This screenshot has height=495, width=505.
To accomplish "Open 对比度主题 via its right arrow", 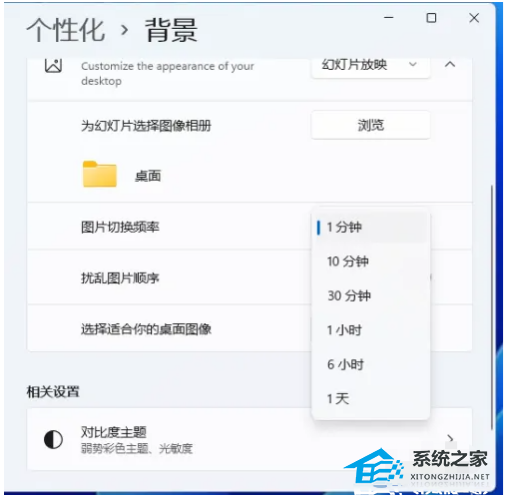I will [450, 438].
